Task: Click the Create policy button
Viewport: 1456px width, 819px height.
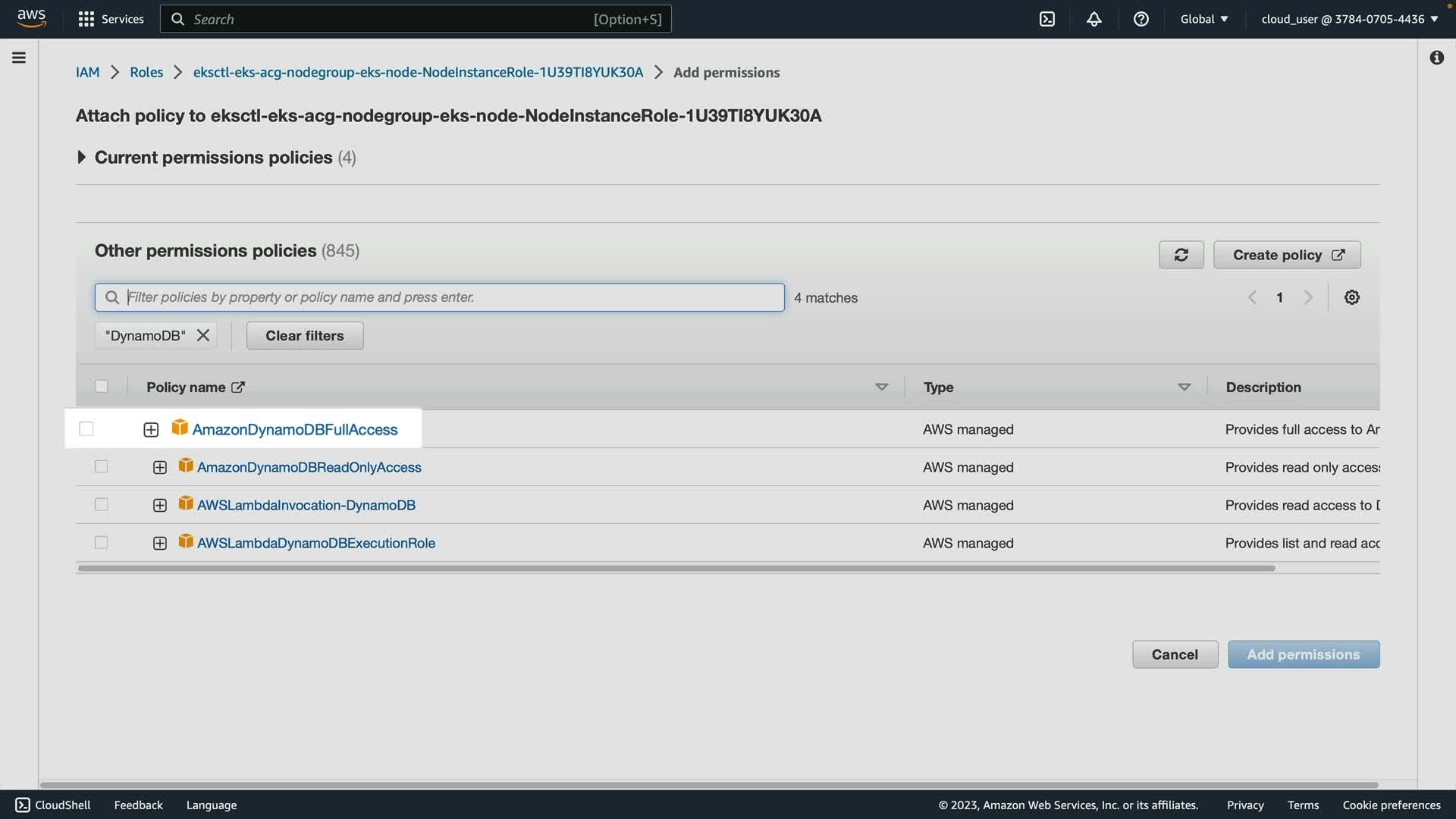Action: (1287, 255)
